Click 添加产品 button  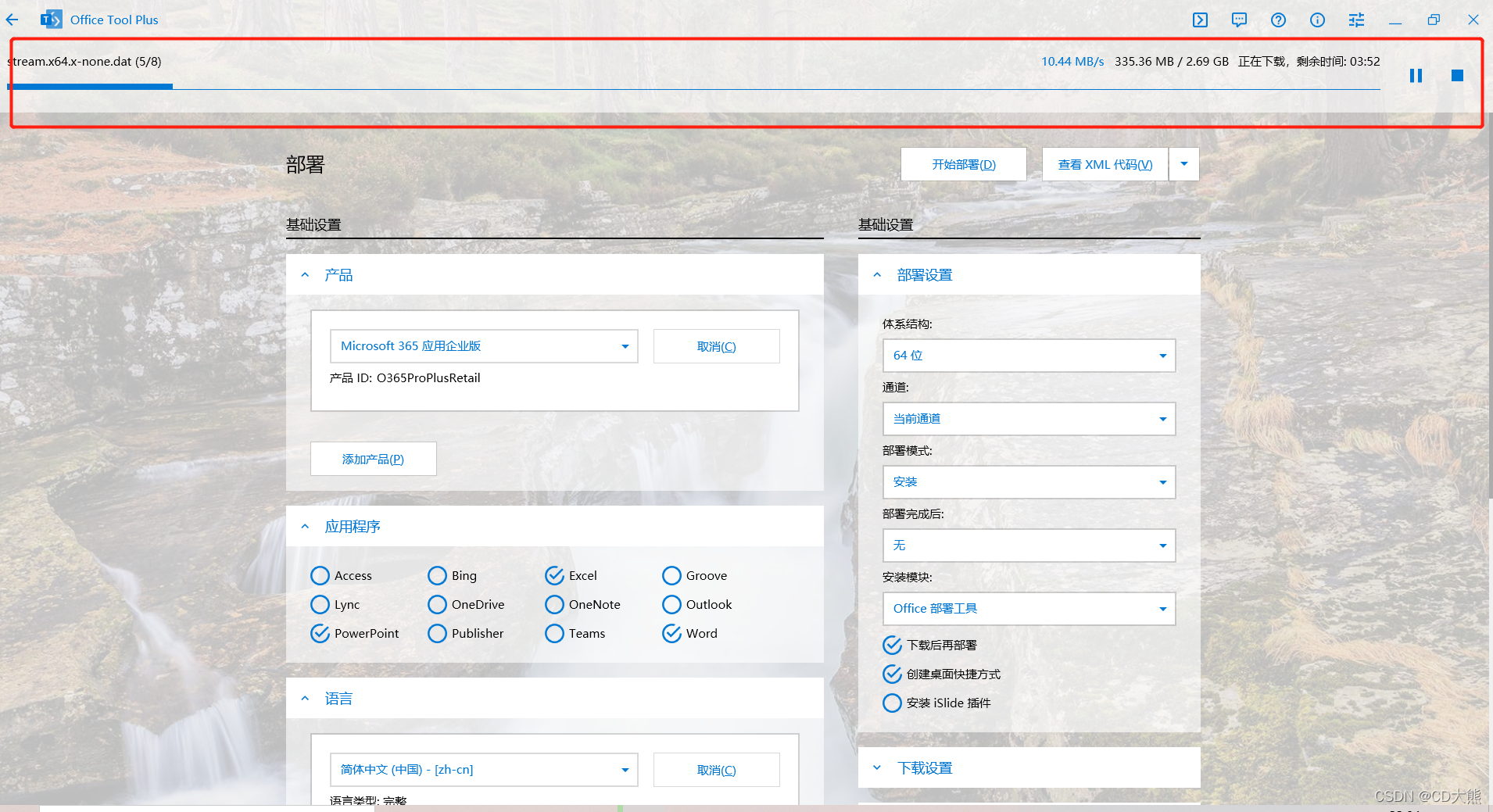374,459
